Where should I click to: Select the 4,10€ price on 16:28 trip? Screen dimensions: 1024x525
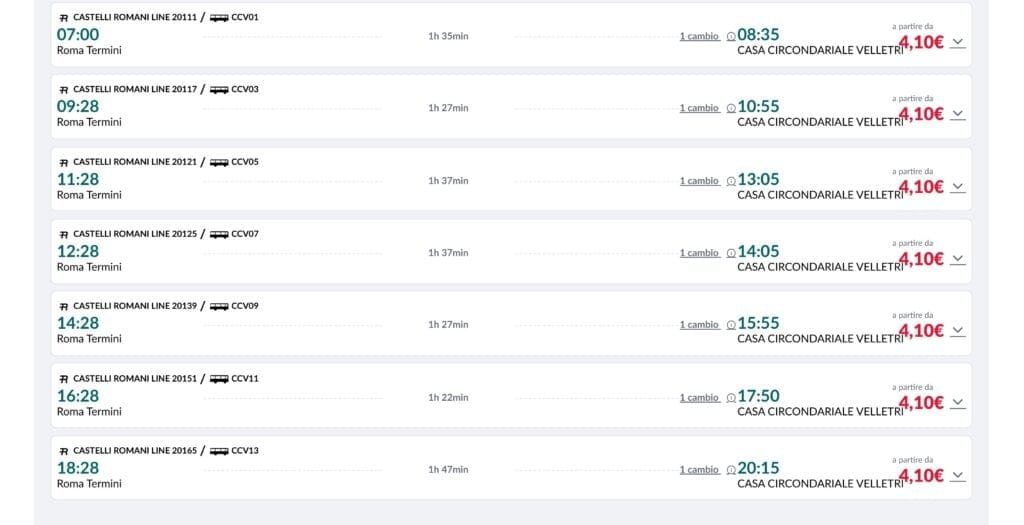(922, 403)
